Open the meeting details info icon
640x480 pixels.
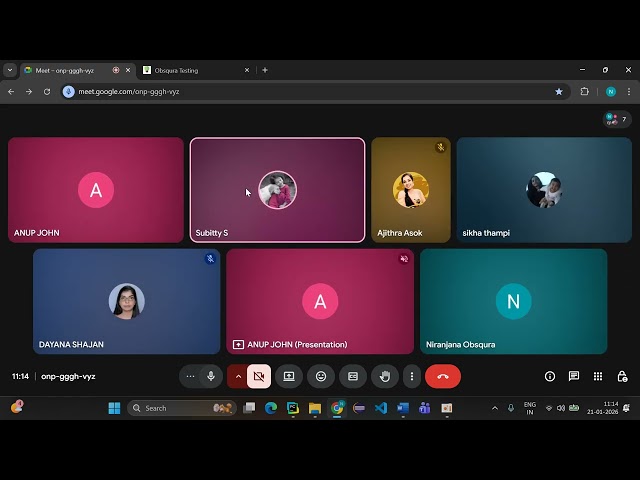click(550, 376)
